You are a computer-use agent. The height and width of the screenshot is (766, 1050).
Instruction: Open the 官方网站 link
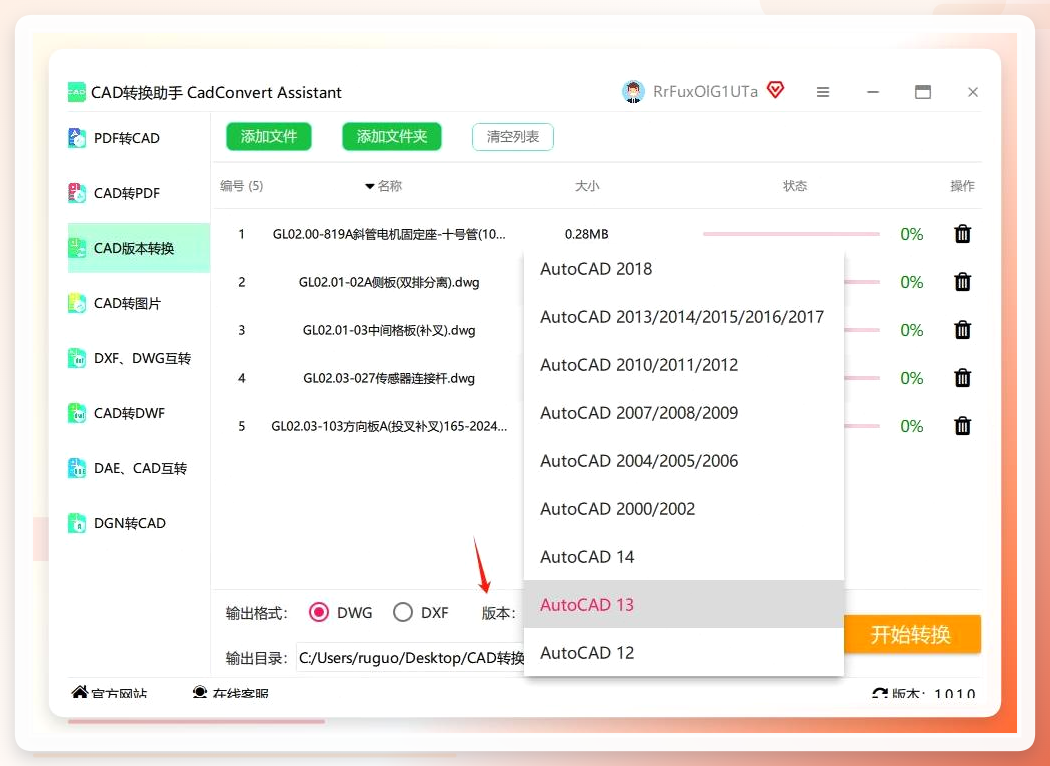coord(109,693)
